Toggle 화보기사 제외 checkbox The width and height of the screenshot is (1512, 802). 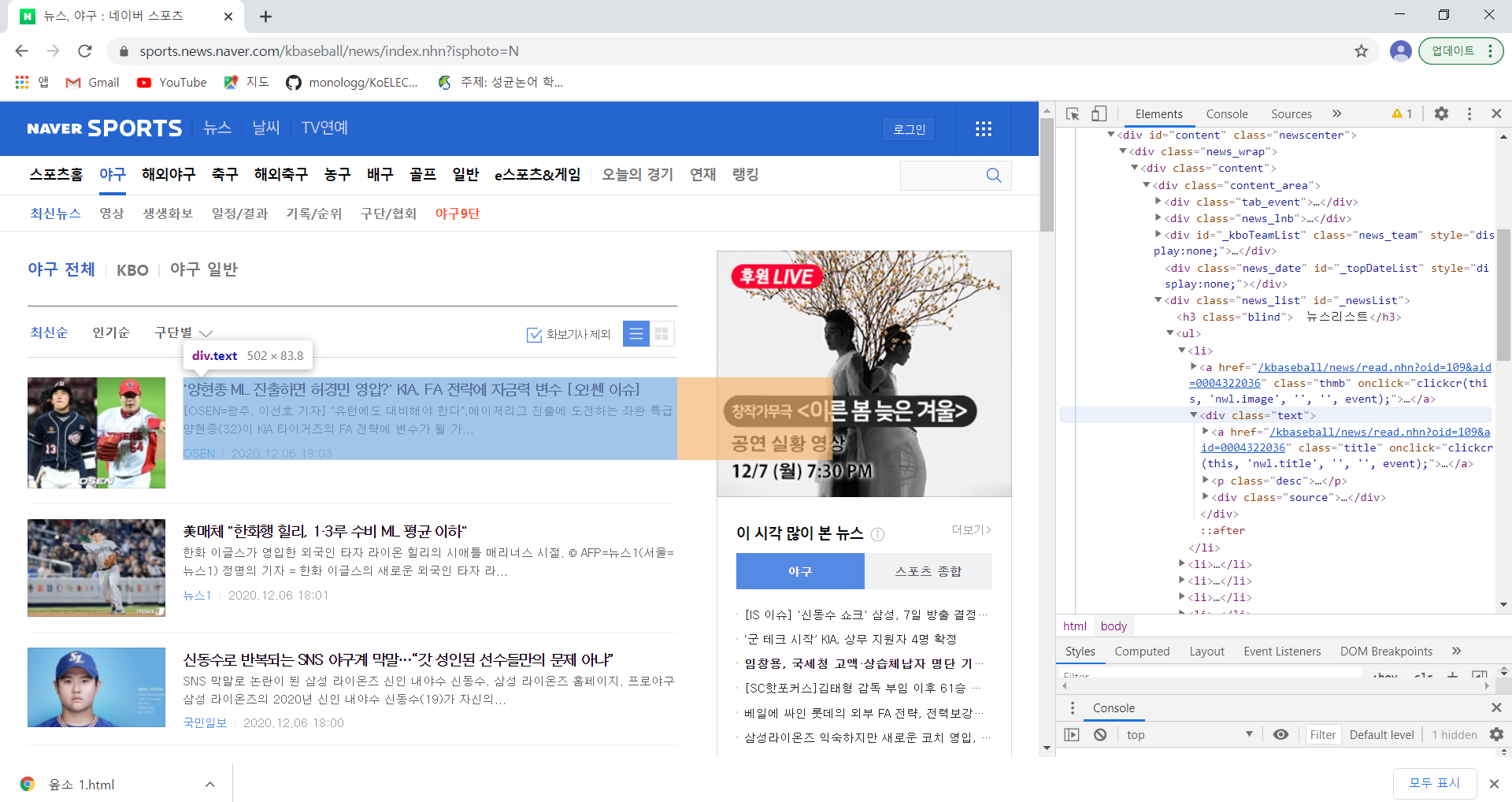coord(534,335)
